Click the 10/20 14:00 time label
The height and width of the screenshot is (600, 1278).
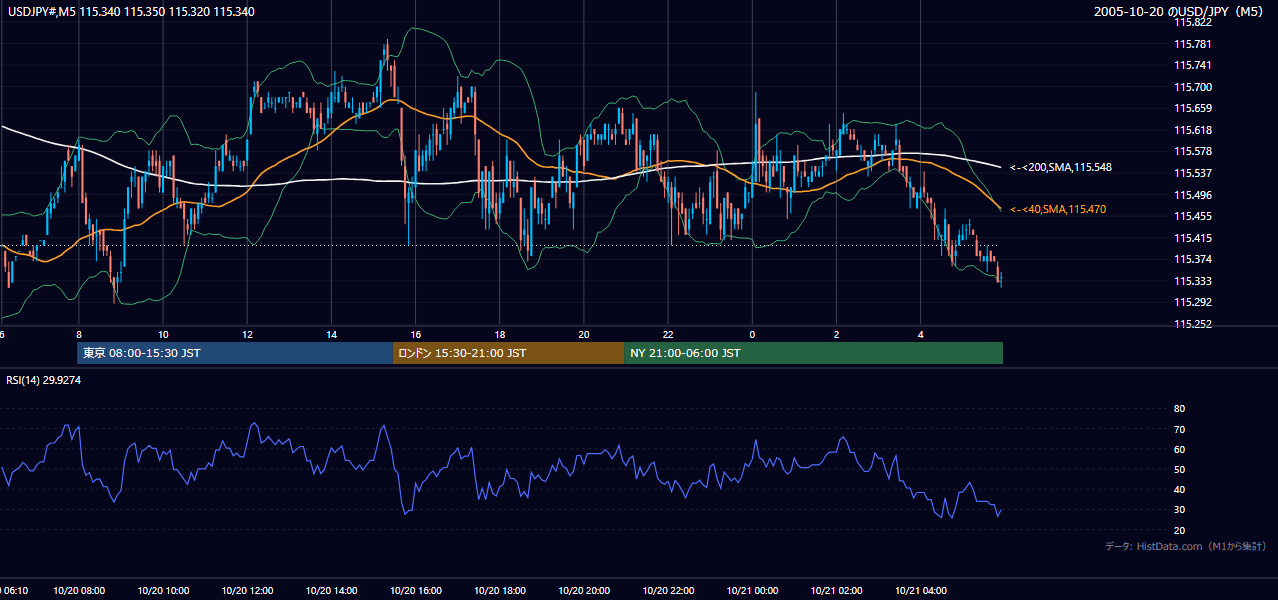coord(331,591)
